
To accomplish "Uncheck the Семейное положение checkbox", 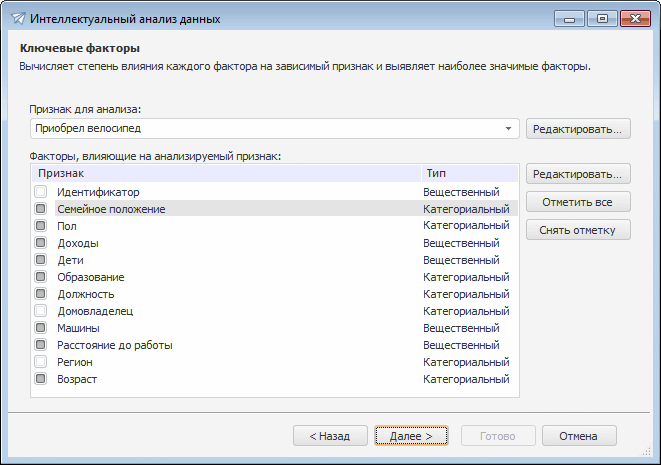I will [x=41, y=209].
